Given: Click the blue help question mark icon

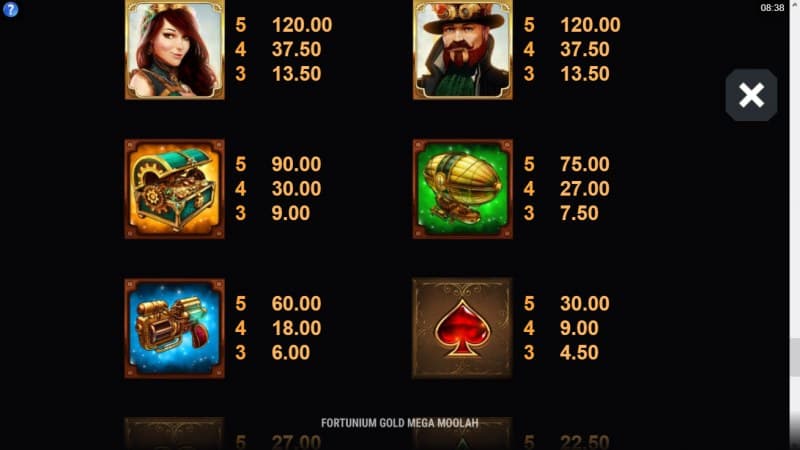Looking at the screenshot, I should click(10, 9).
